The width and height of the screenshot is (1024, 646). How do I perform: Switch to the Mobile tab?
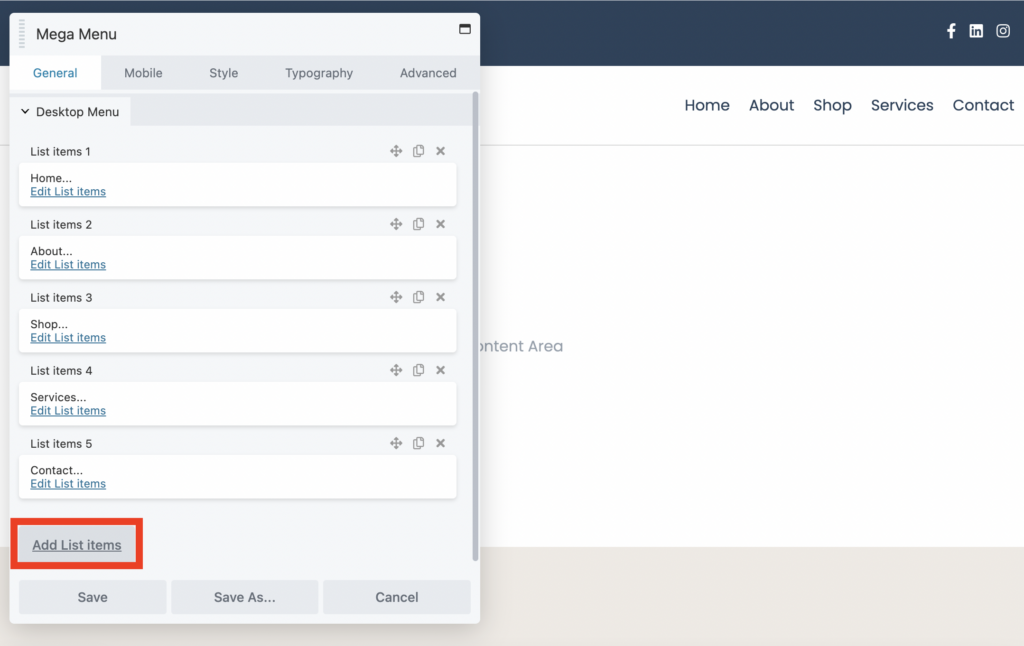tap(143, 73)
